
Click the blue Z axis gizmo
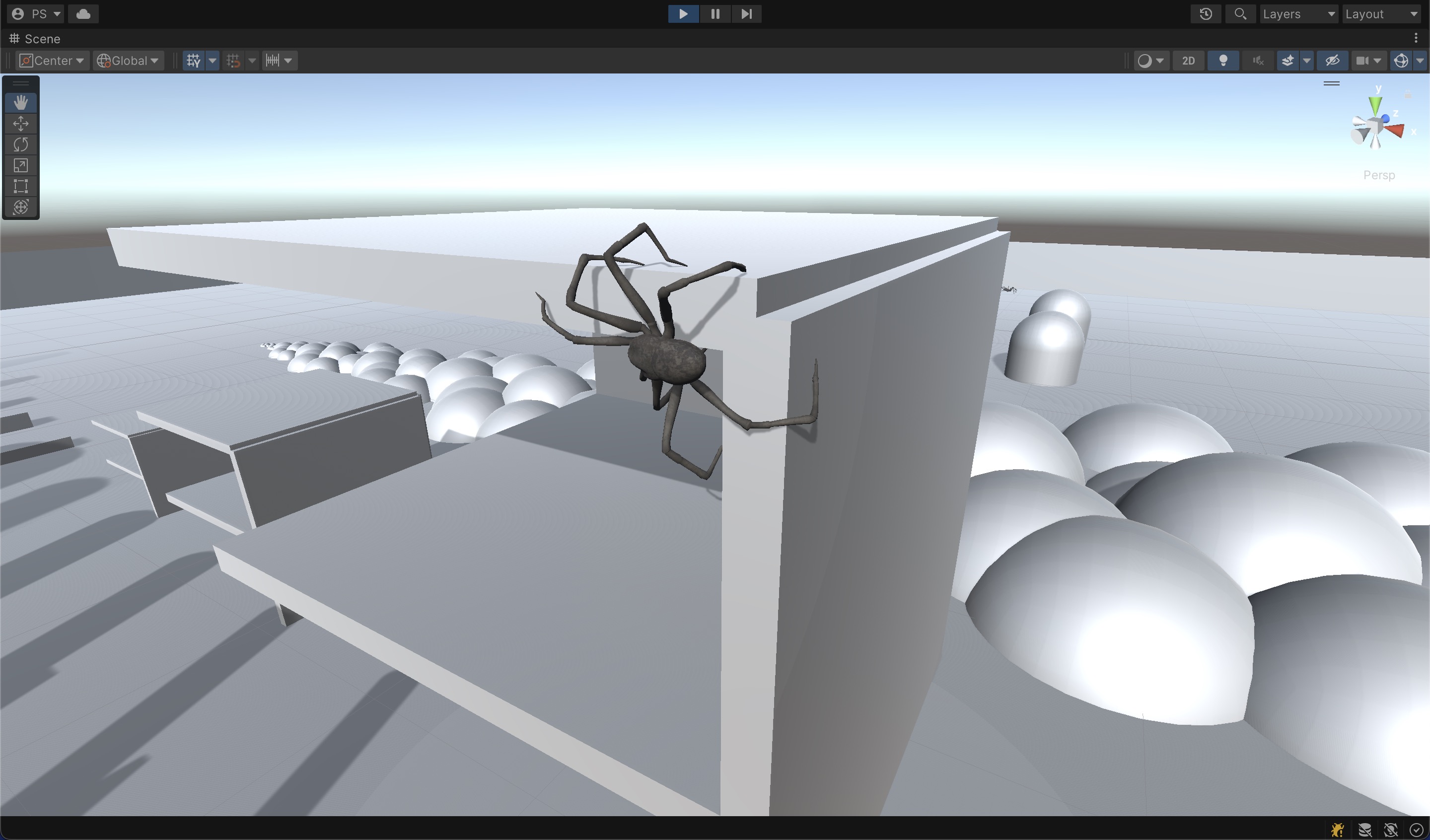(1385, 119)
